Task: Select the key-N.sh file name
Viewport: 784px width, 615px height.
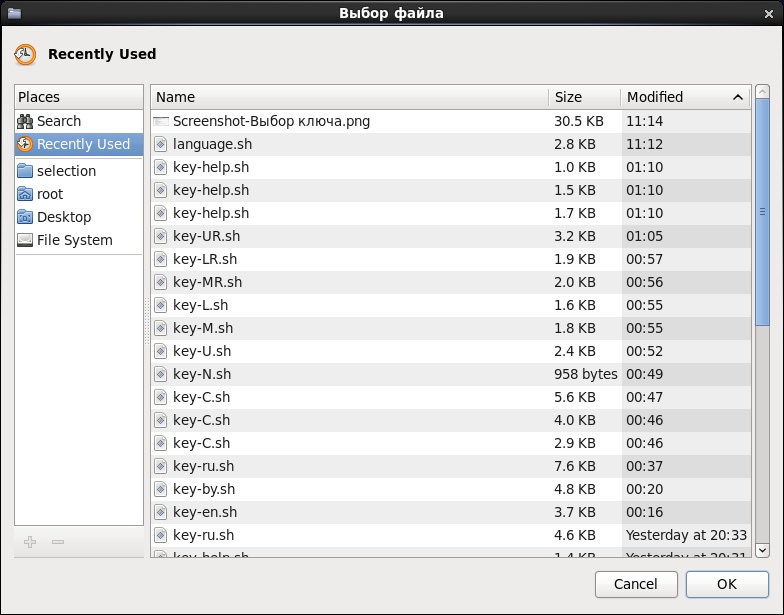Action: click(202, 374)
